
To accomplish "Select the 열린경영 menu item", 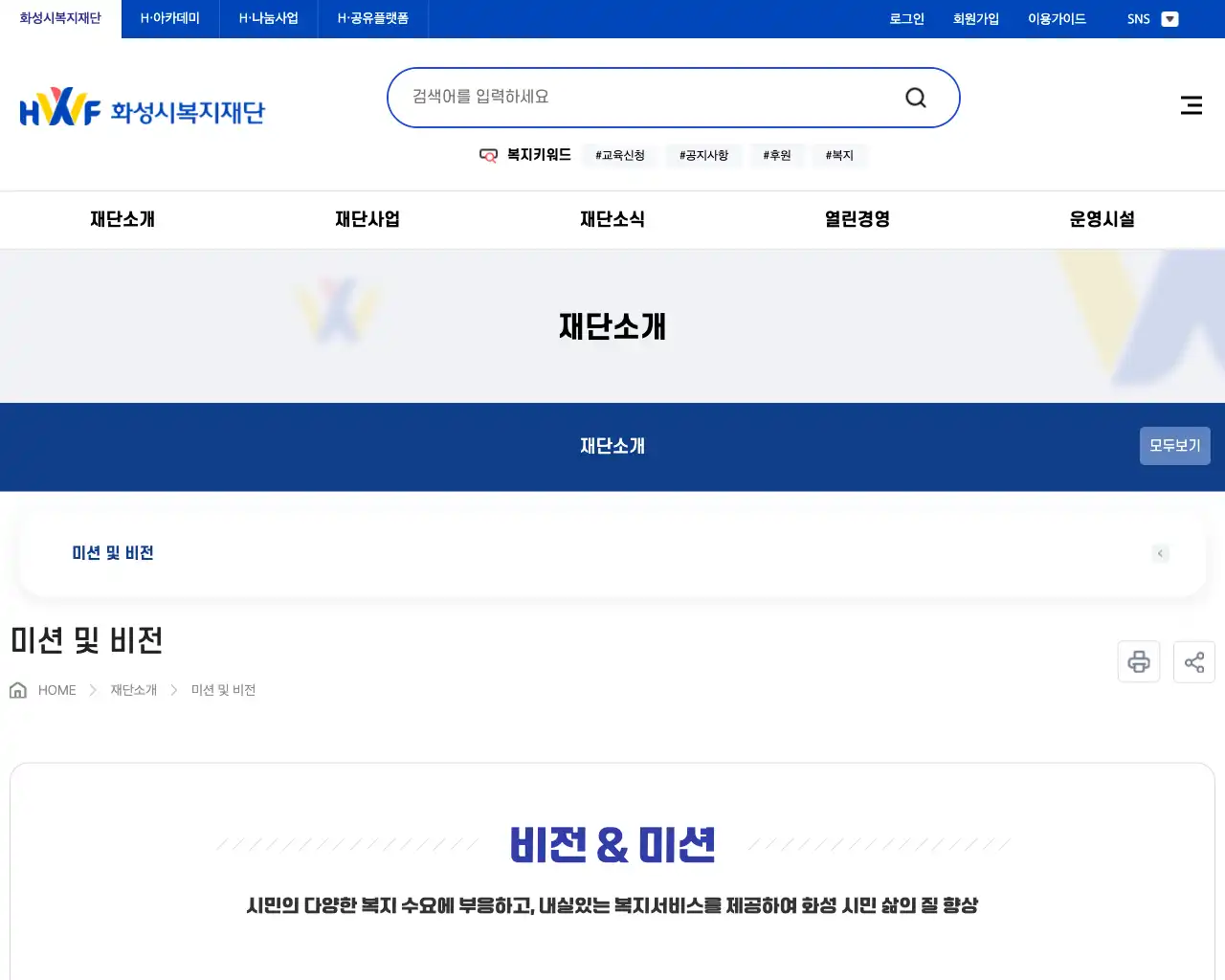I will 856,219.
